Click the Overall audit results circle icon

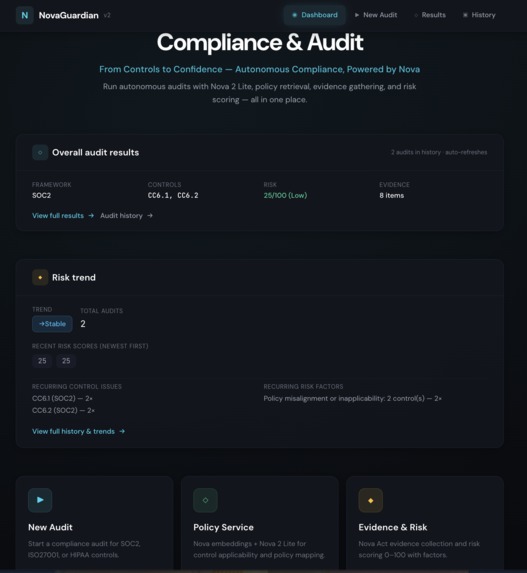point(40,152)
